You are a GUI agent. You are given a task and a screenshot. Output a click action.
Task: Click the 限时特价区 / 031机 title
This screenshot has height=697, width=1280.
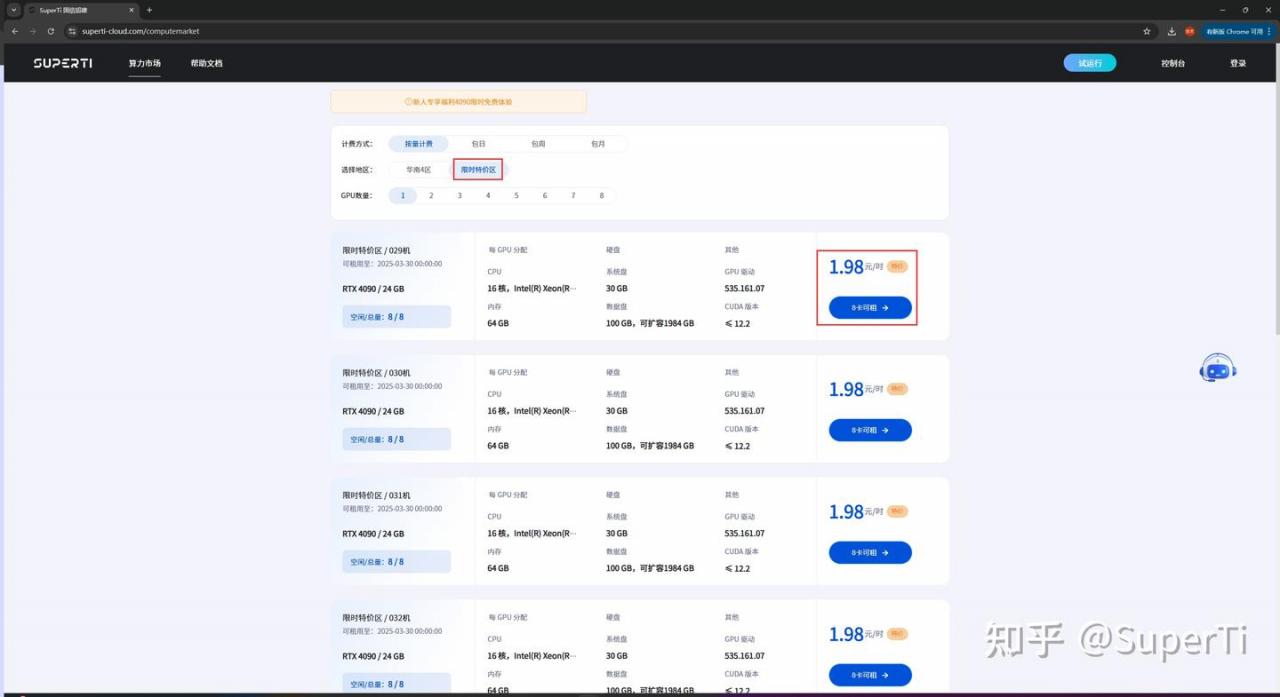pyautogui.click(x=377, y=496)
